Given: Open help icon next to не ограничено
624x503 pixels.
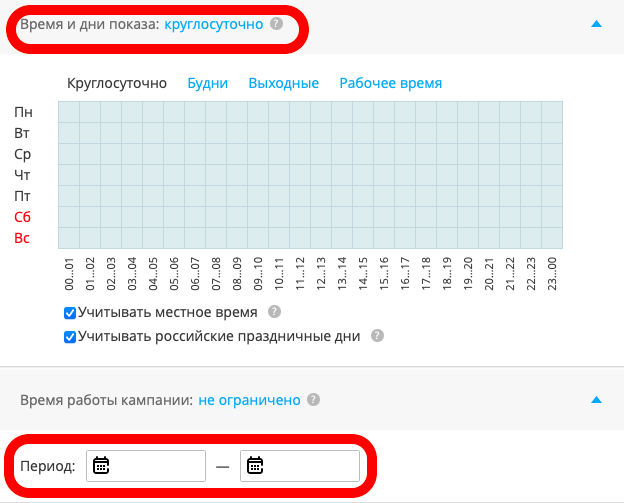Looking at the screenshot, I should (313, 400).
